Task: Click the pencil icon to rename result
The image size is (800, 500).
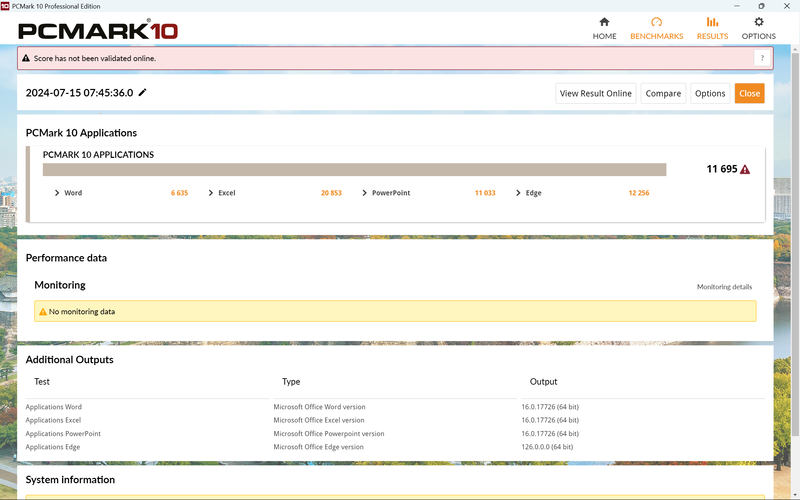Action: click(143, 92)
